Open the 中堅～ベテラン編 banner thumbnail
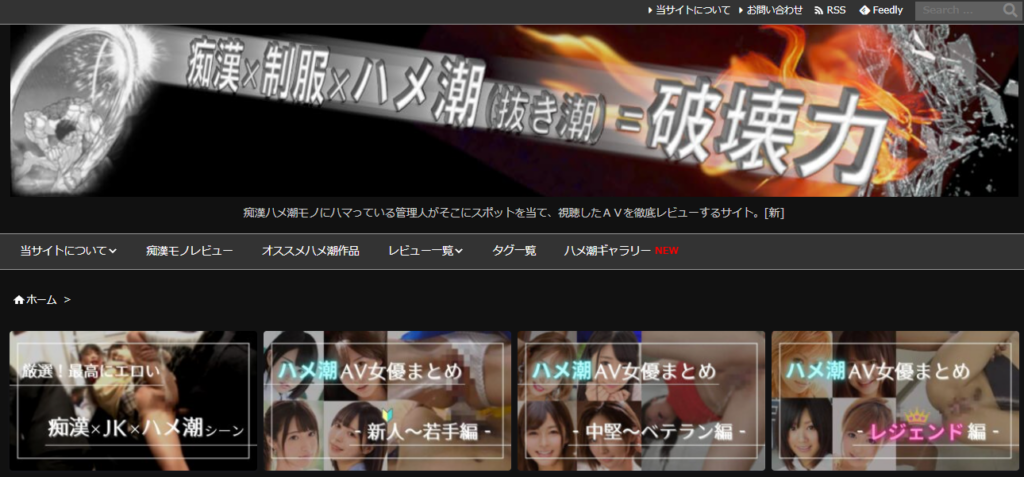Viewport: 1024px width, 477px height. (641, 400)
